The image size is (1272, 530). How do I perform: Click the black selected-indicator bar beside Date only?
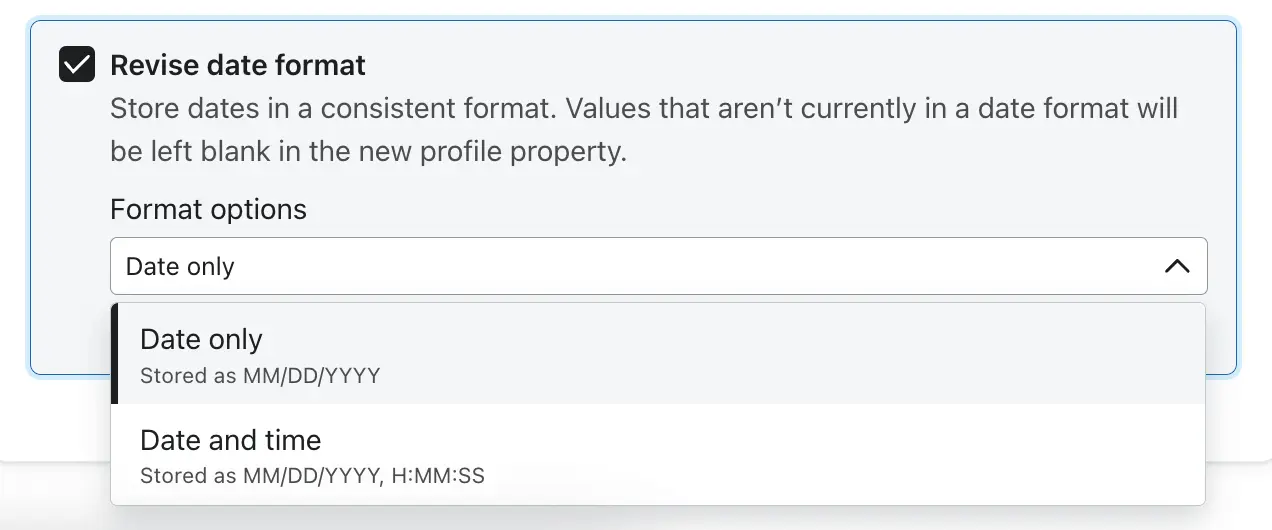coord(114,353)
